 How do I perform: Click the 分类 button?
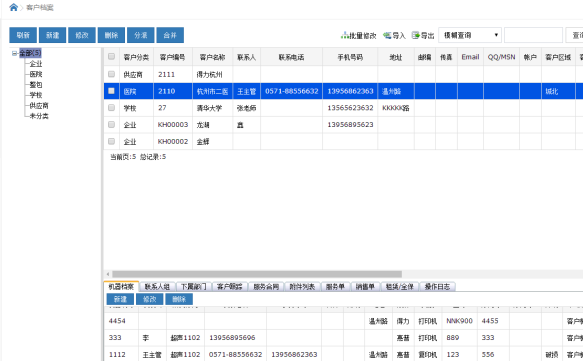[141, 35]
